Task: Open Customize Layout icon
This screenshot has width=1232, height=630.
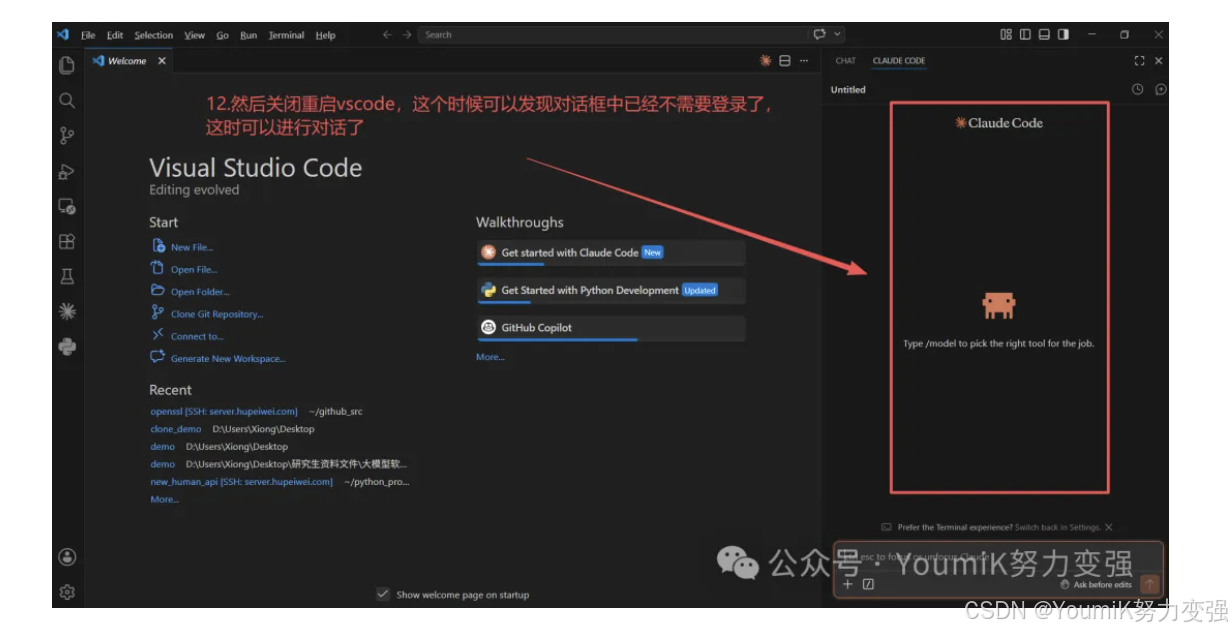Action: 1006,34
